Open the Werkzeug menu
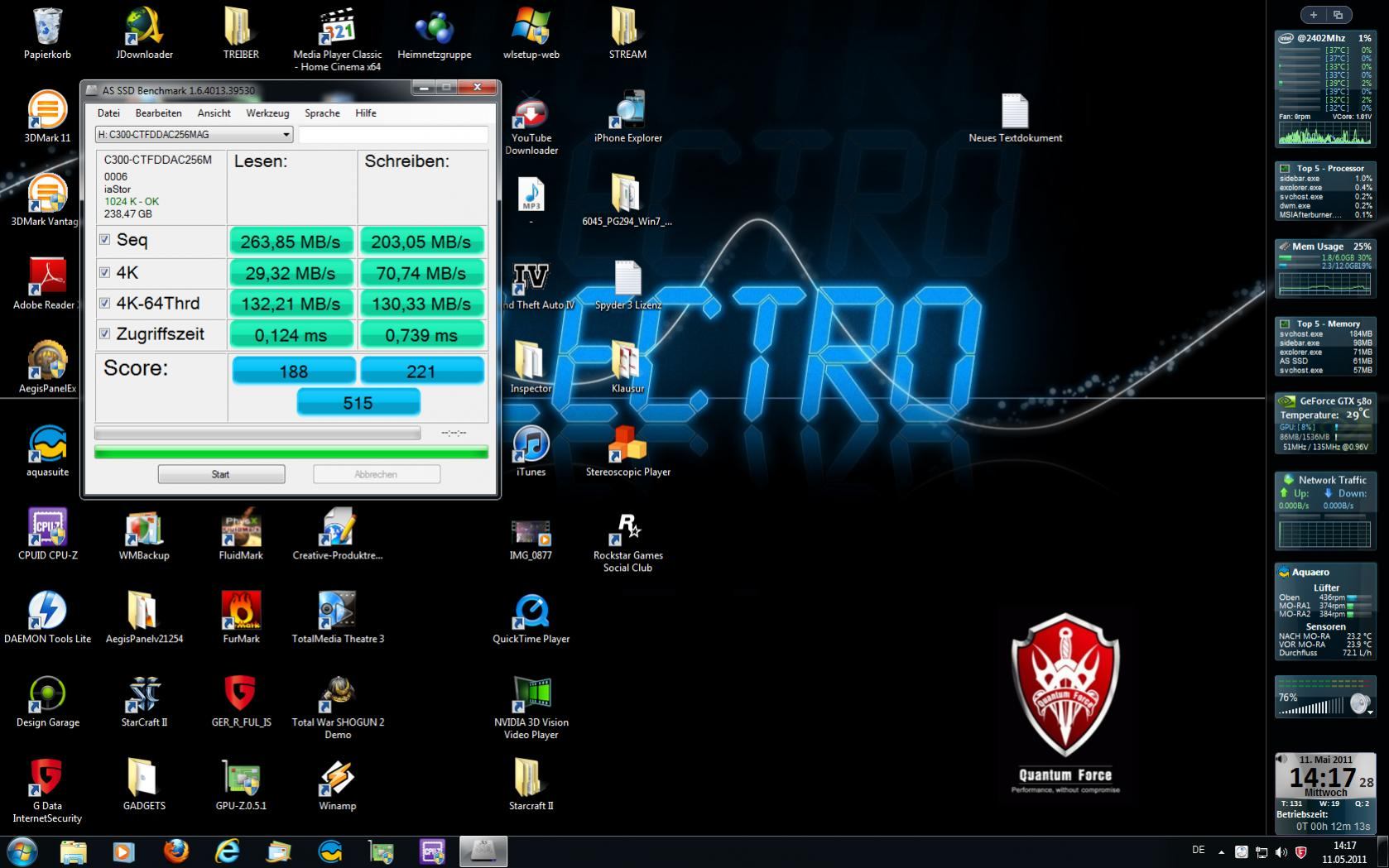The width and height of the screenshot is (1389, 868). point(267,113)
